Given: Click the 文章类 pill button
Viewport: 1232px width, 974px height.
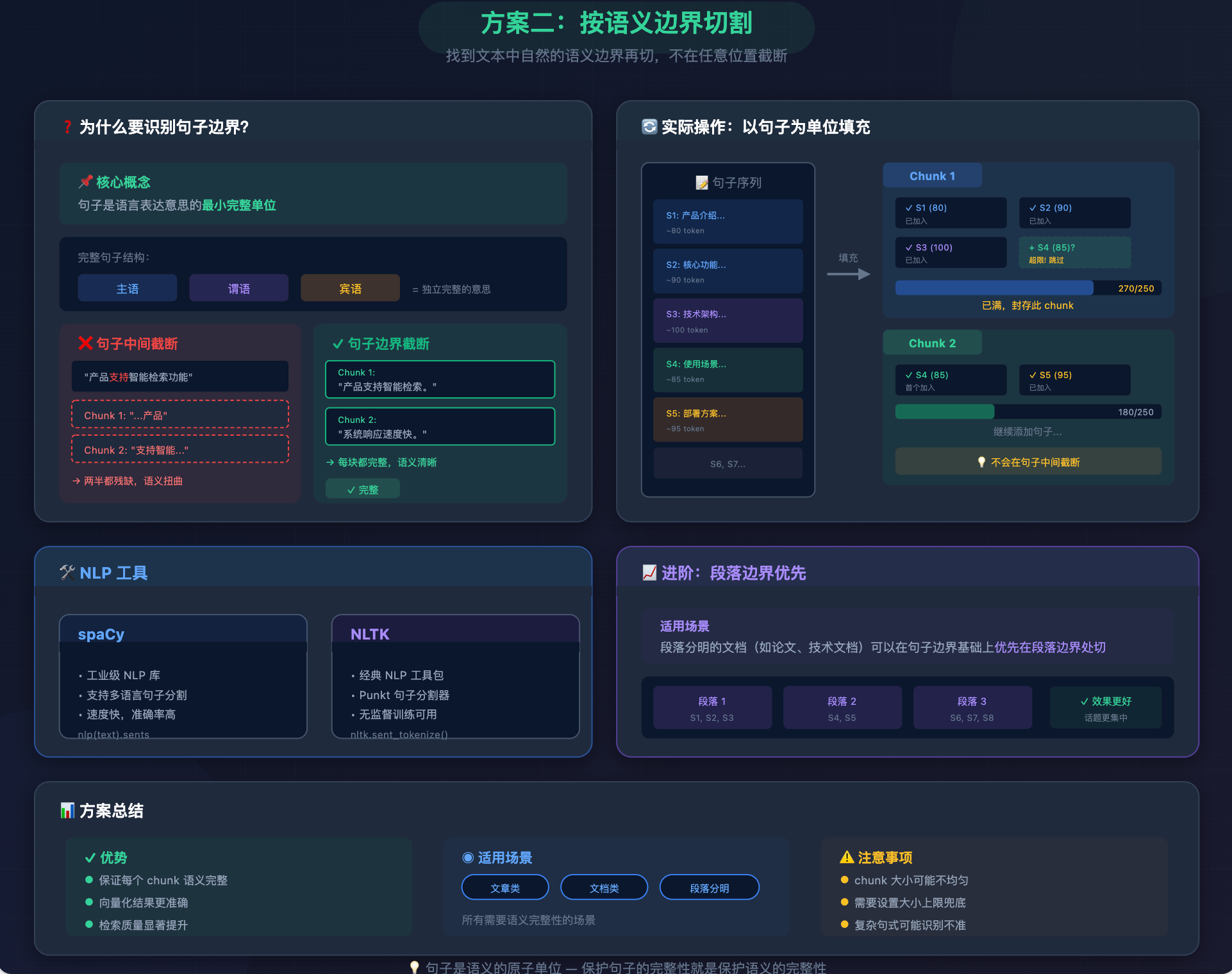Looking at the screenshot, I should point(505,887).
